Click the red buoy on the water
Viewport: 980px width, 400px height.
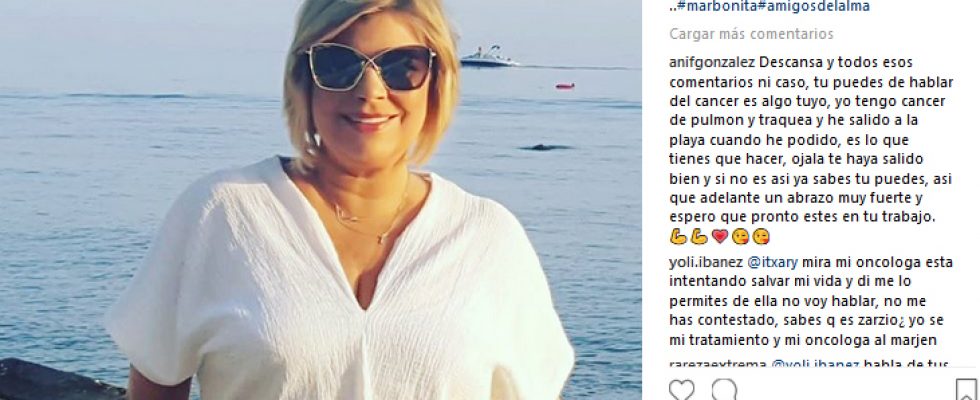tap(565, 86)
